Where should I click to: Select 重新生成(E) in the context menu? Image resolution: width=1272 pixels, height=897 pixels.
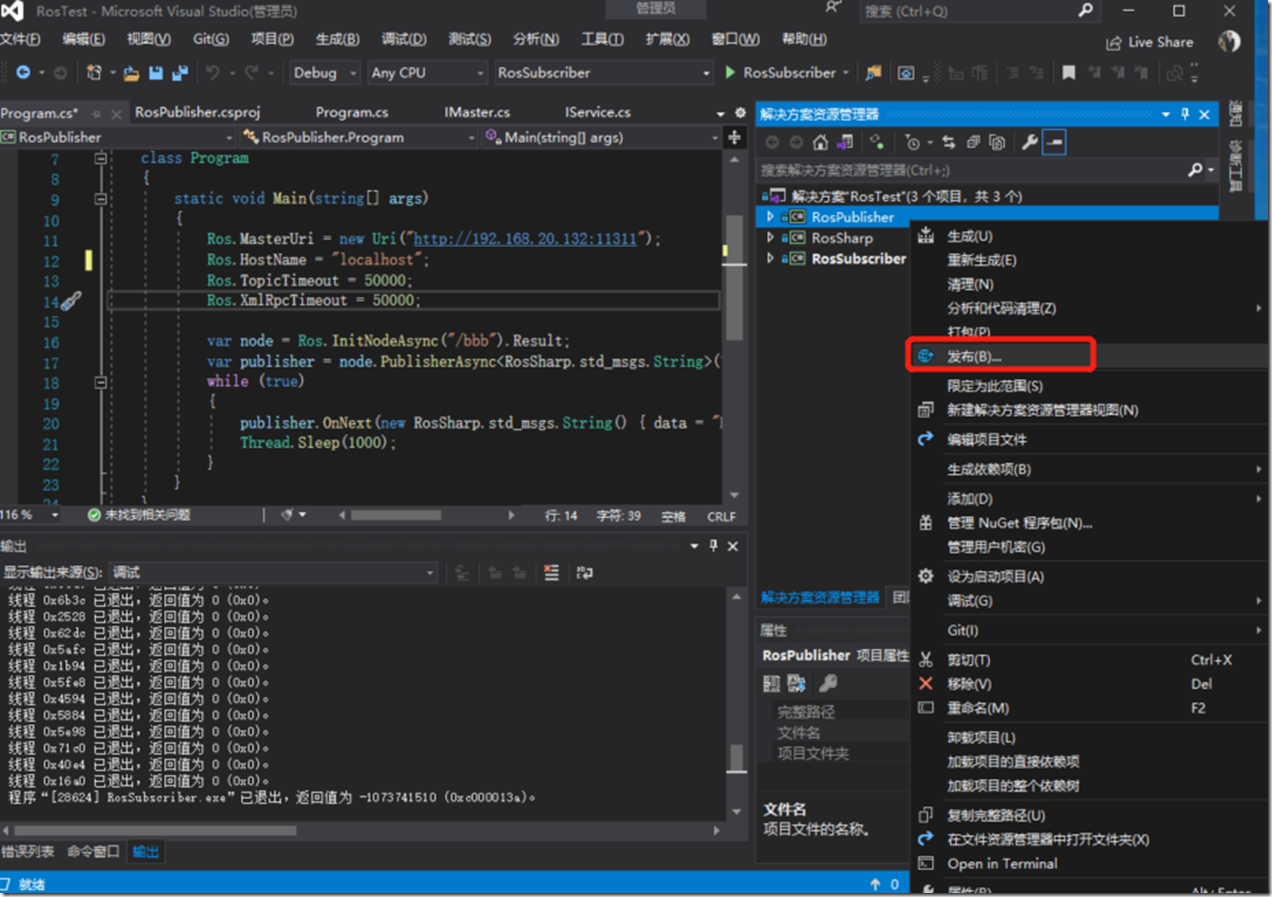coord(1091,260)
